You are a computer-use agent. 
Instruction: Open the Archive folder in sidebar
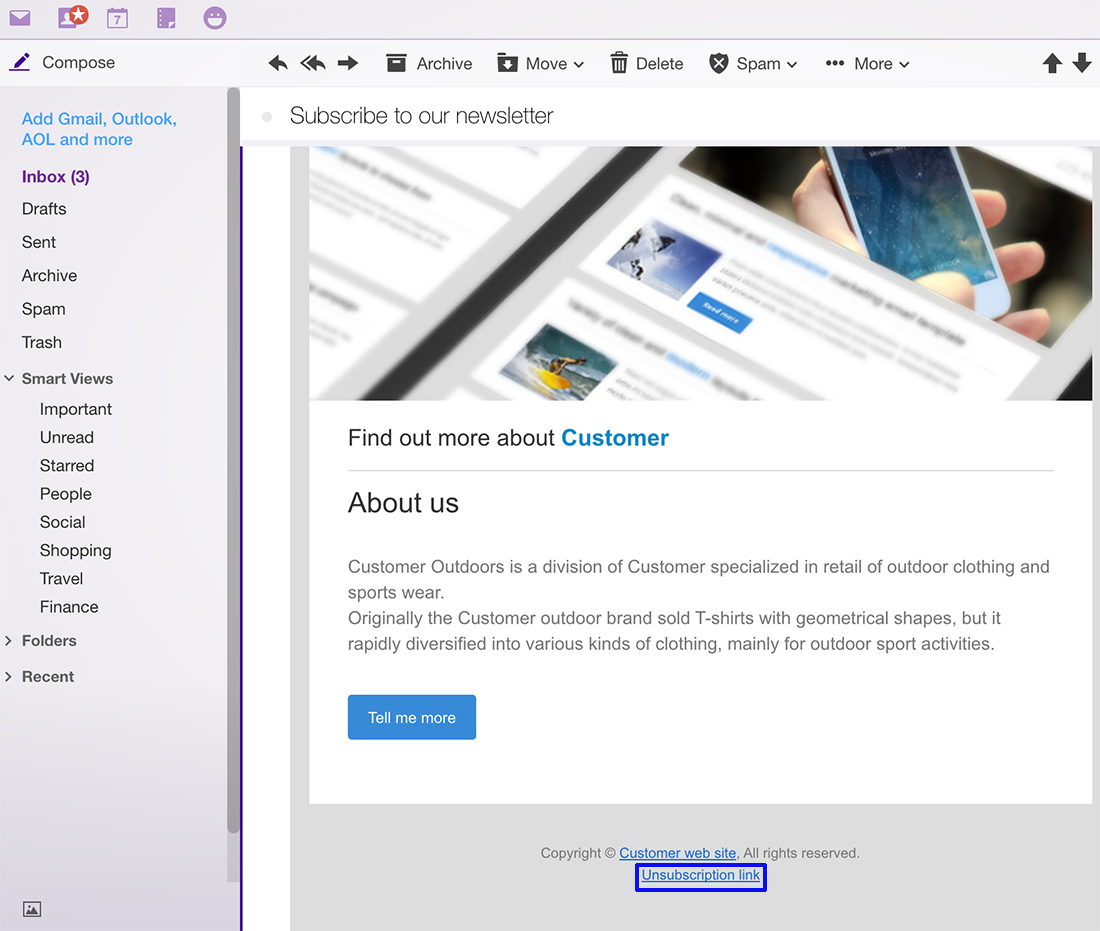point(49,276)
